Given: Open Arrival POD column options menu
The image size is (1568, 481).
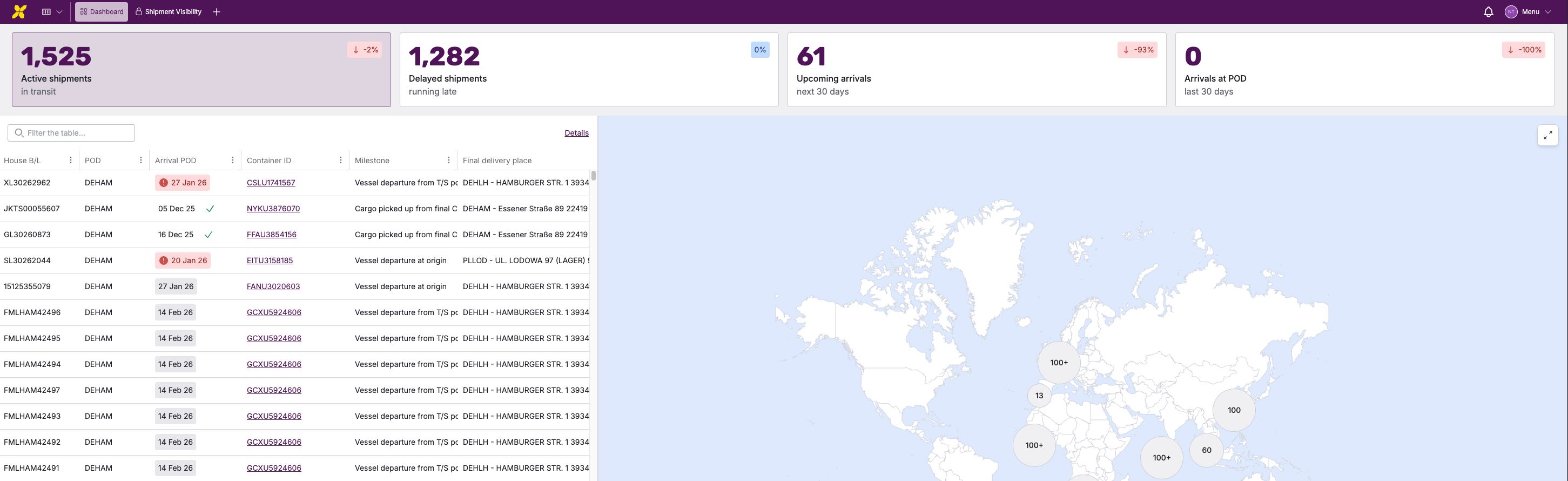Looking at the screenshot, I should [232, 160].
